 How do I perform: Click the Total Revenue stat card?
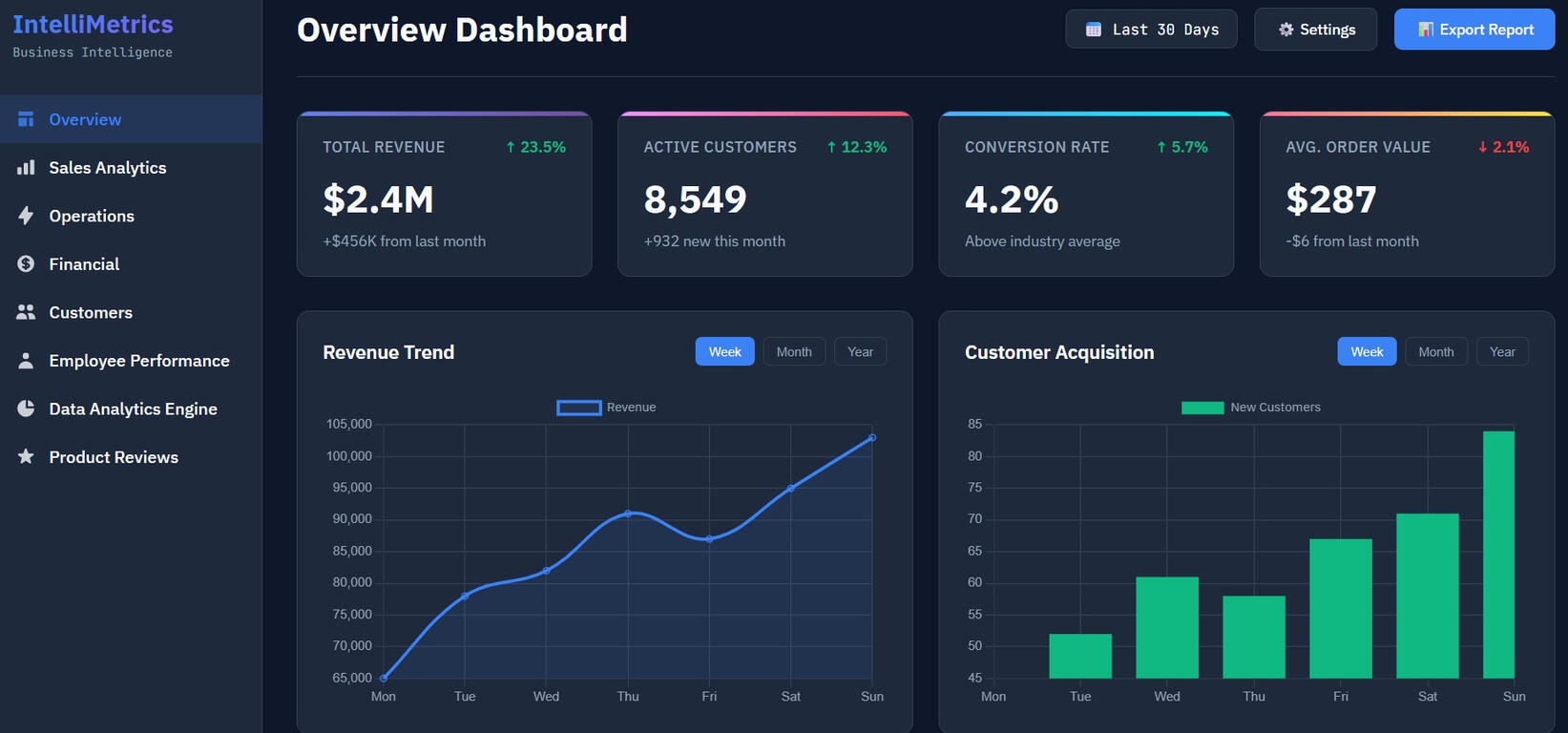click(444, 195)
